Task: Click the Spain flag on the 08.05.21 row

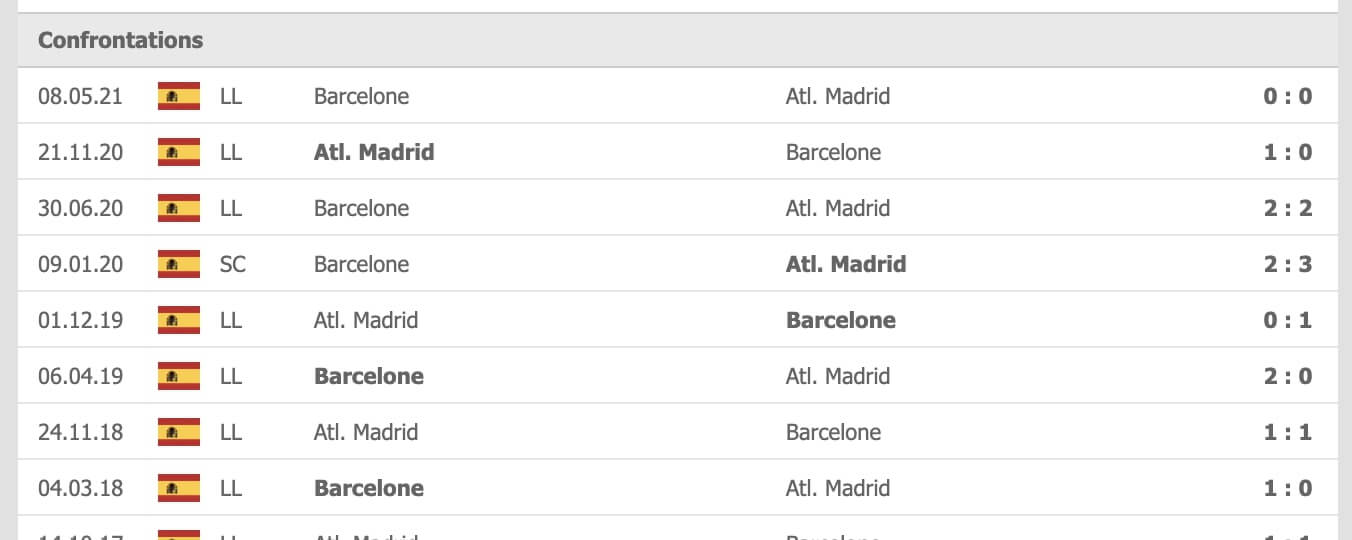Action: 179,96
